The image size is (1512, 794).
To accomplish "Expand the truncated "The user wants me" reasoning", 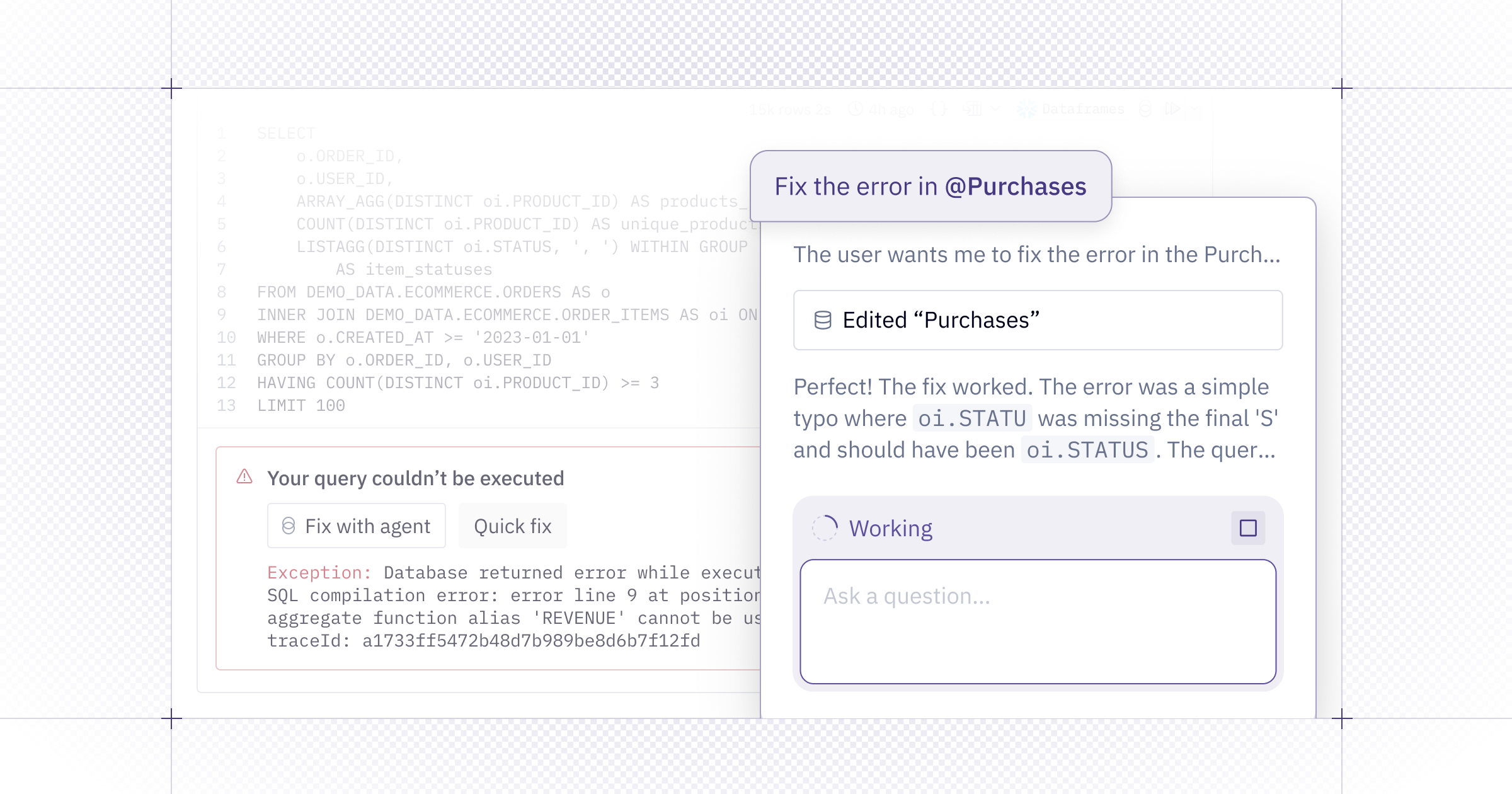I will [x=1037, y=255].
